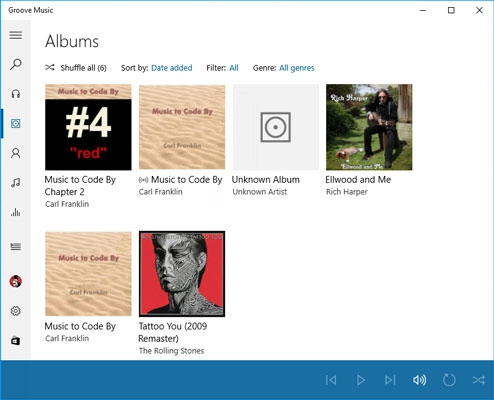
Task: Click Rich Harper artist name
Action: click(x=347, y=192)
